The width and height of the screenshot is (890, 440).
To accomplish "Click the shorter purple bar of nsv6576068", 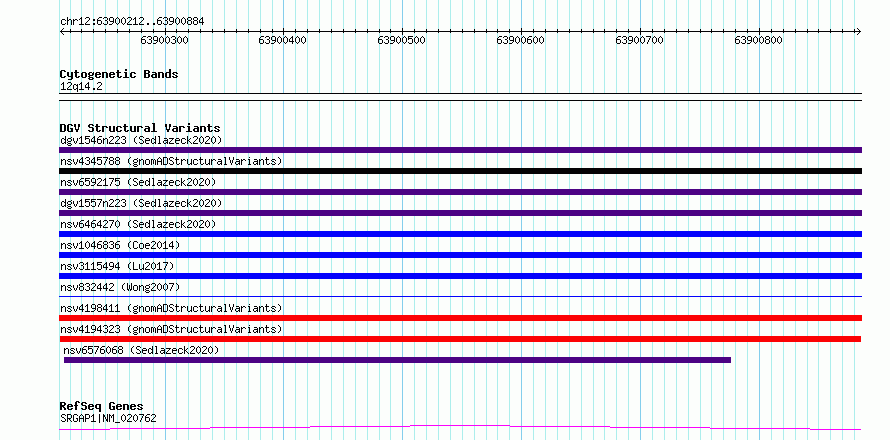I will [x=397, y=360].
